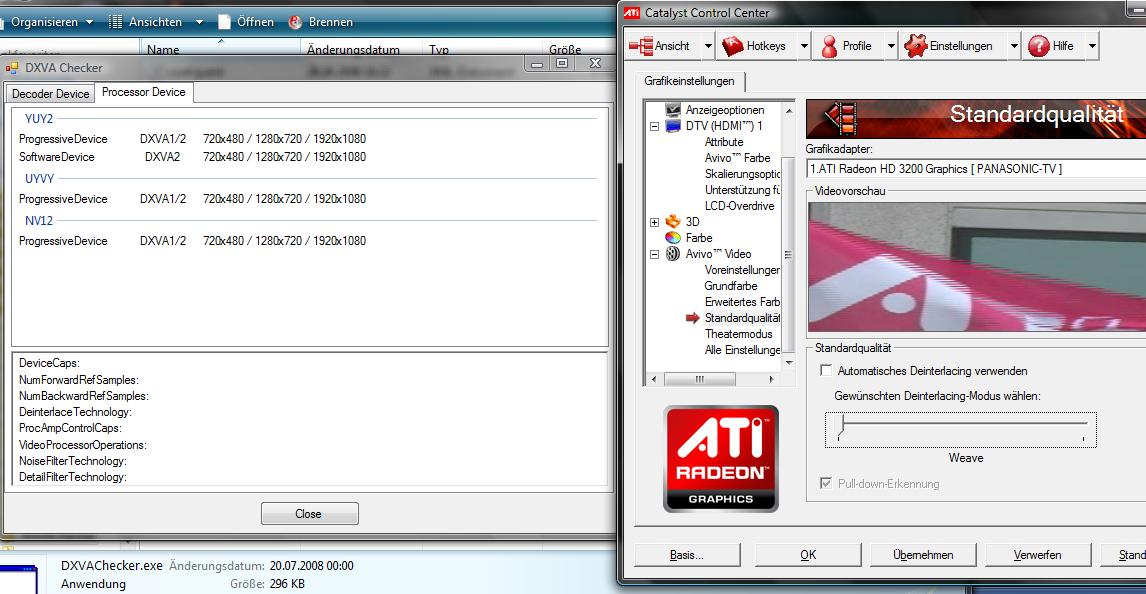Screen dimensions: 1146x594
Task: Click the Close button in DXVA Checker
Action: point(309,514)
